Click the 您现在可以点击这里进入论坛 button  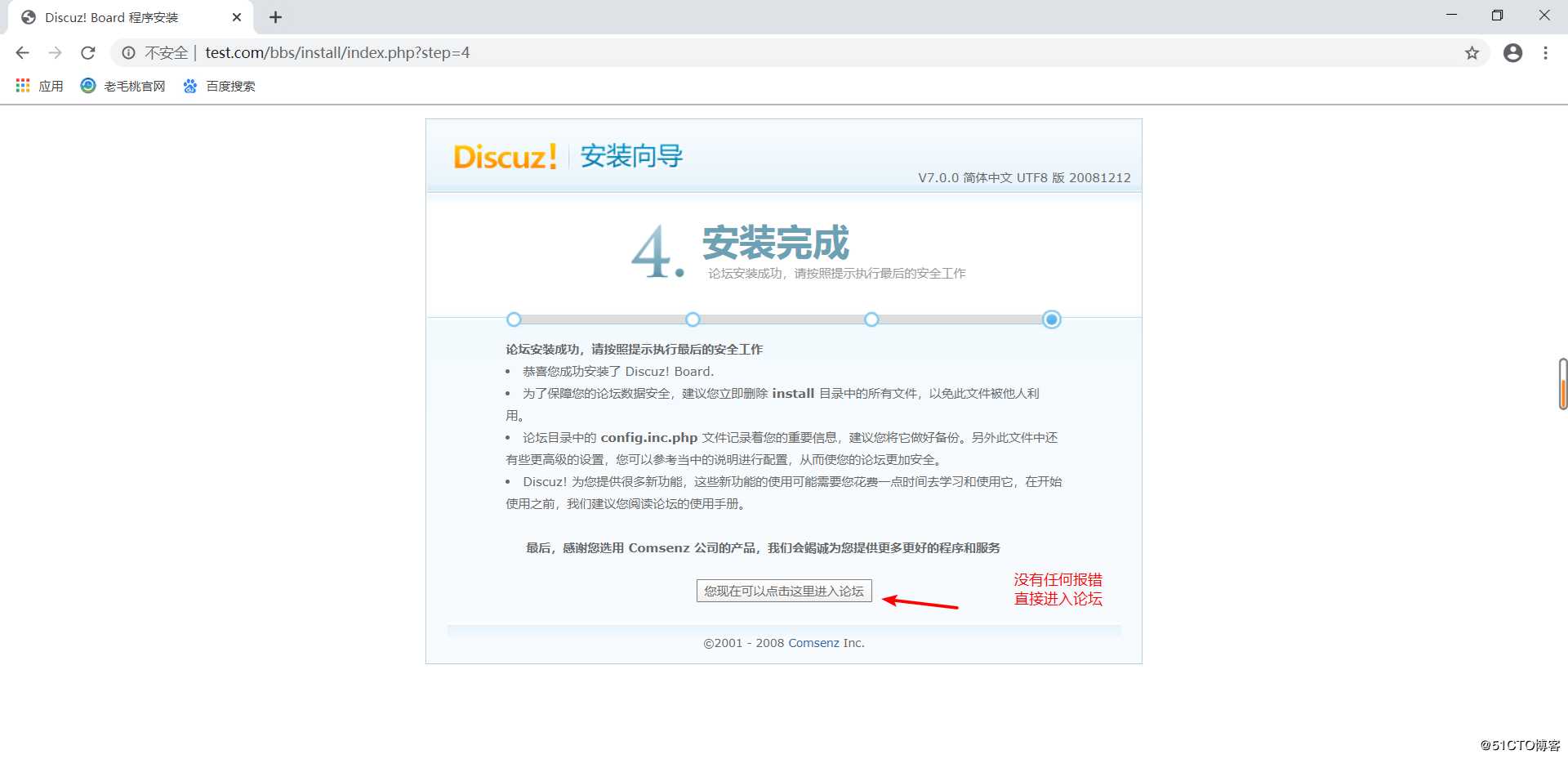click(784, 591)
